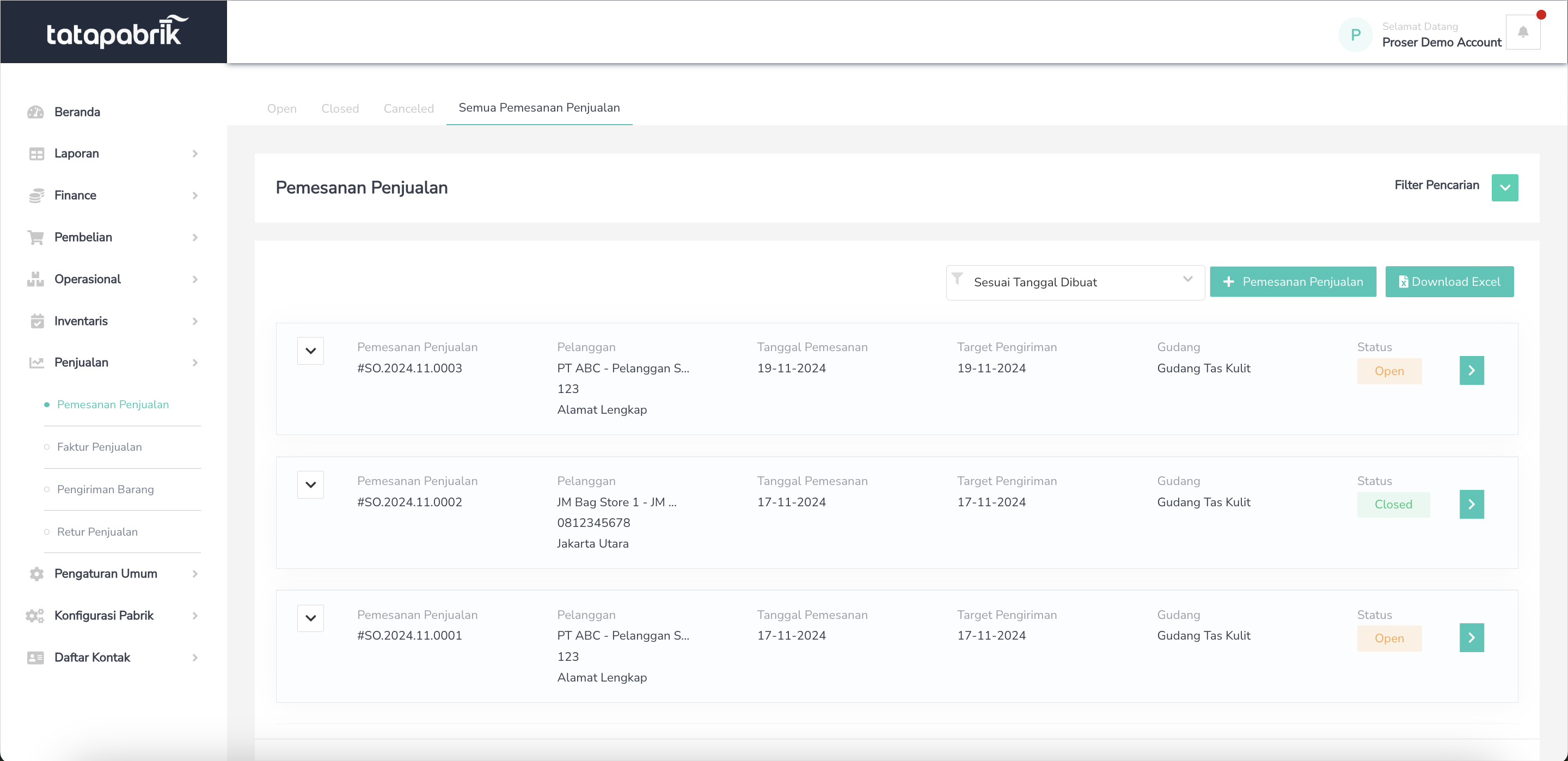1568x761 pixels.
Task: Click the Beranda dashboard icon
Action: click(36, 112)
